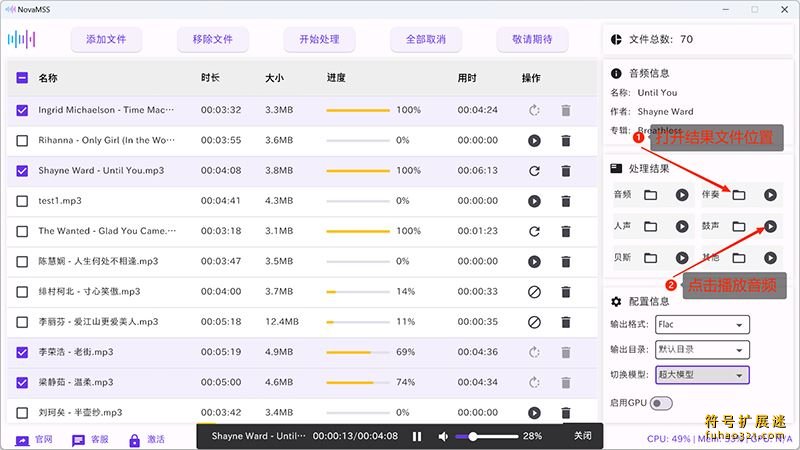Sort by the 用时 column header
This screenshot has width=800, height=450.
(467, 78)
